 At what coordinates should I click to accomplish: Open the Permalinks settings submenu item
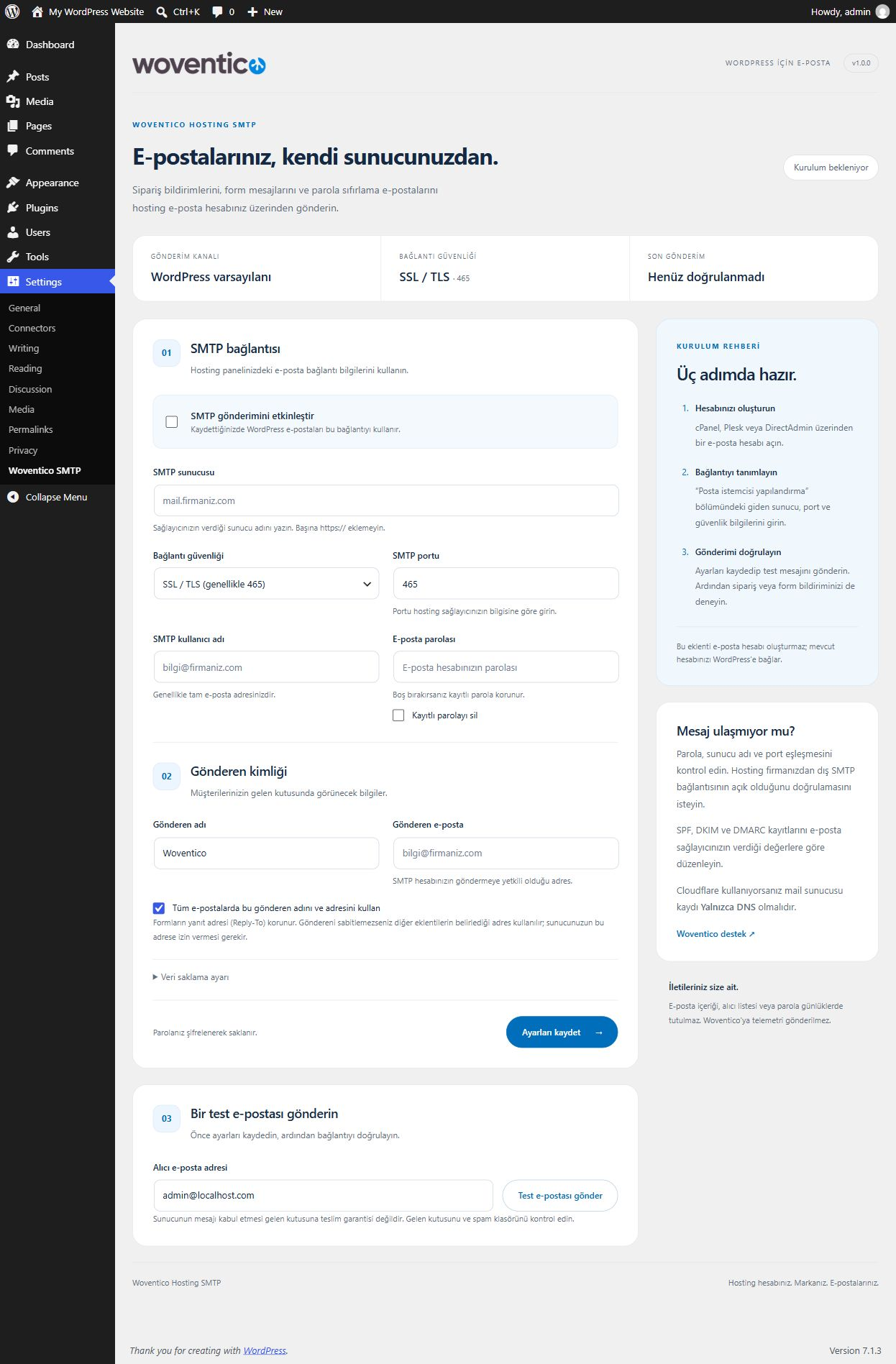[31, 429]
